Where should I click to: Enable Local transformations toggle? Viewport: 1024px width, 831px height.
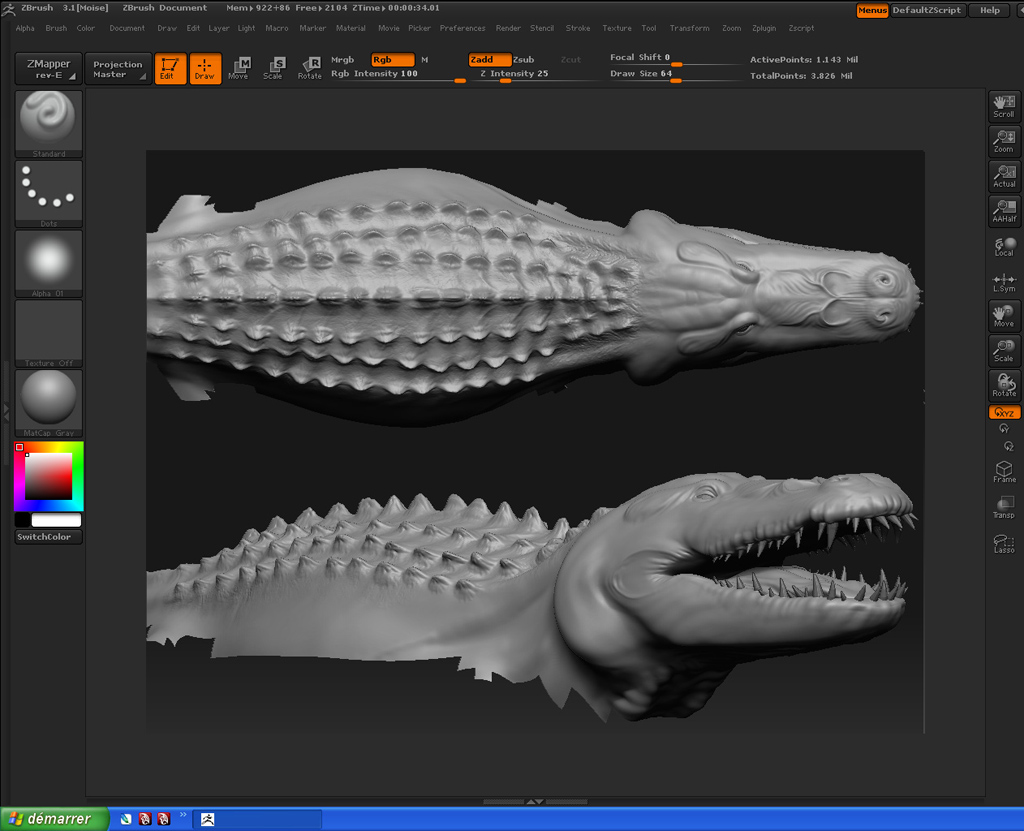click(1004, 247)
